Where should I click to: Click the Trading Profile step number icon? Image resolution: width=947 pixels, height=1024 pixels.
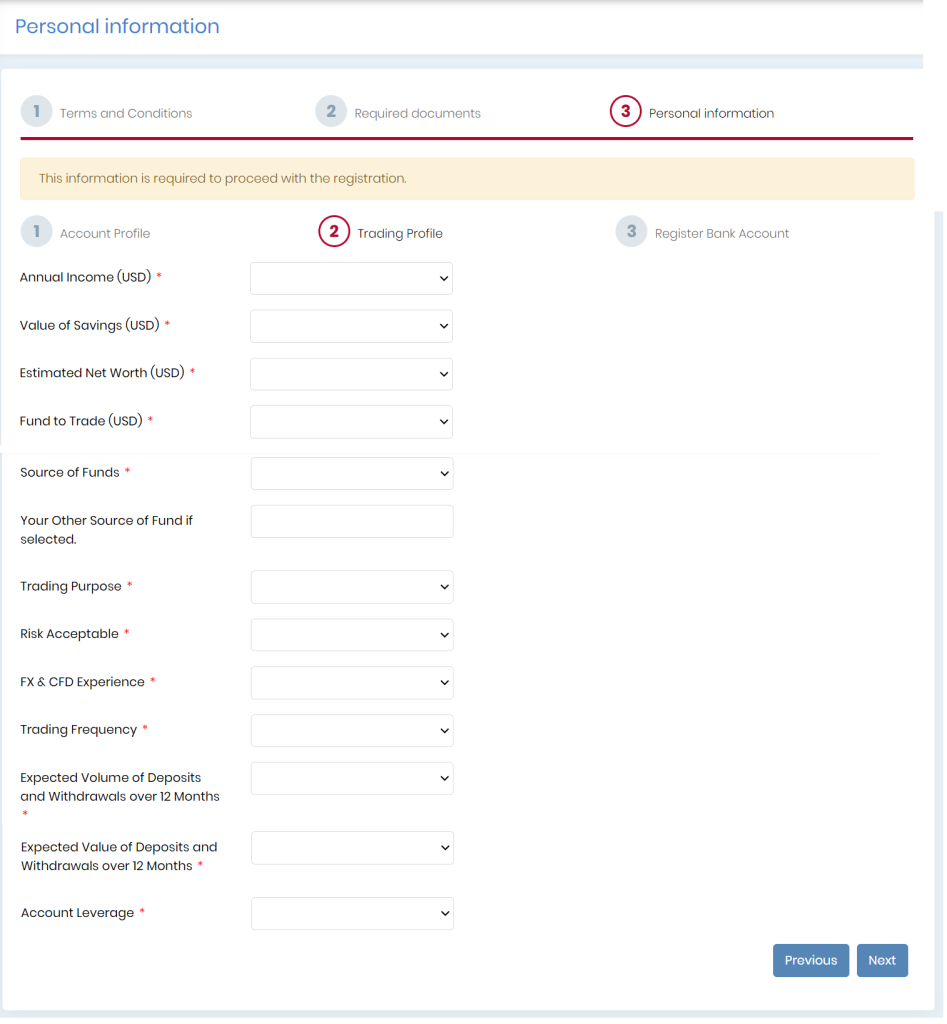pos(334,232)
